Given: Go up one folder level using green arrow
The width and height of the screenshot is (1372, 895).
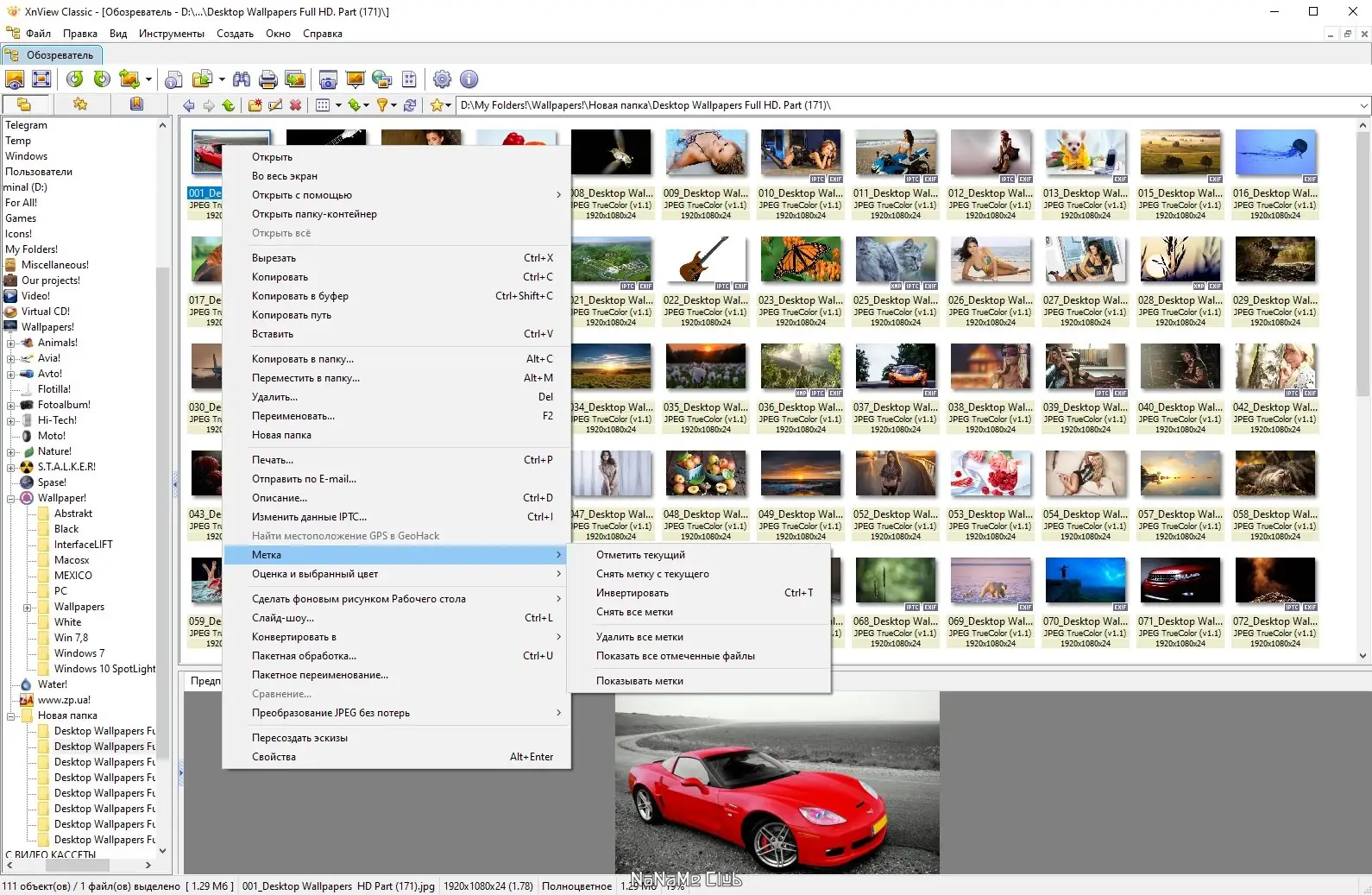Looking at the screenshot, I should 228,105.
